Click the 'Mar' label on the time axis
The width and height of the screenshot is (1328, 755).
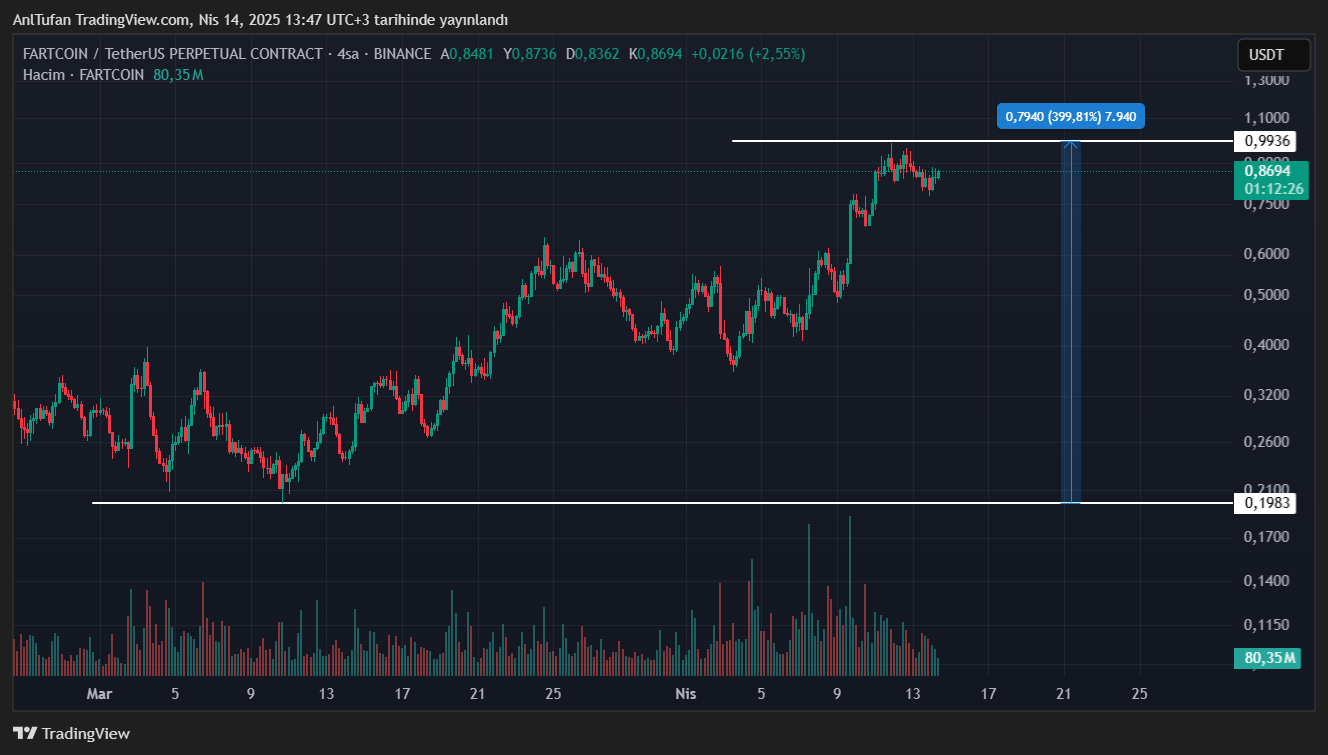pos(98,694)
